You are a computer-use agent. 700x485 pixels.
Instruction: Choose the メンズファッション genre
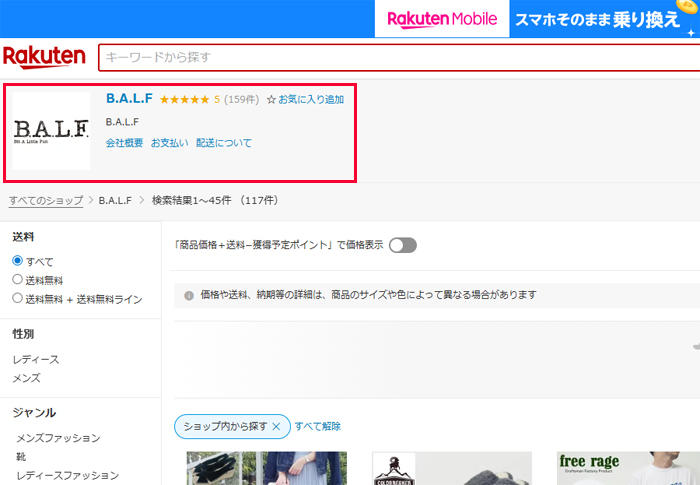pyautogui.click(x=58, y=438)
